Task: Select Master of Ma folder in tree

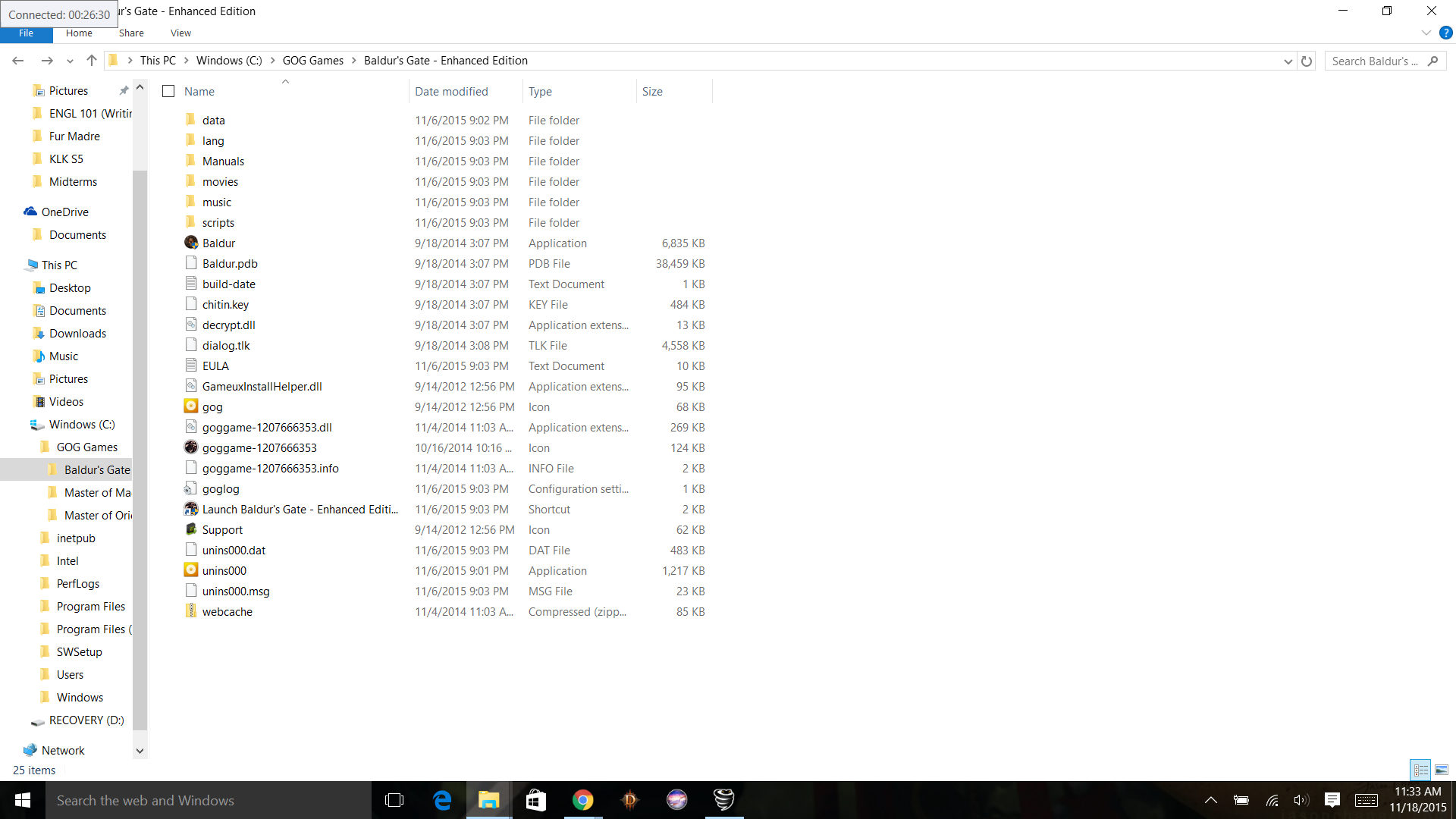Action: [x=97, y=493]
